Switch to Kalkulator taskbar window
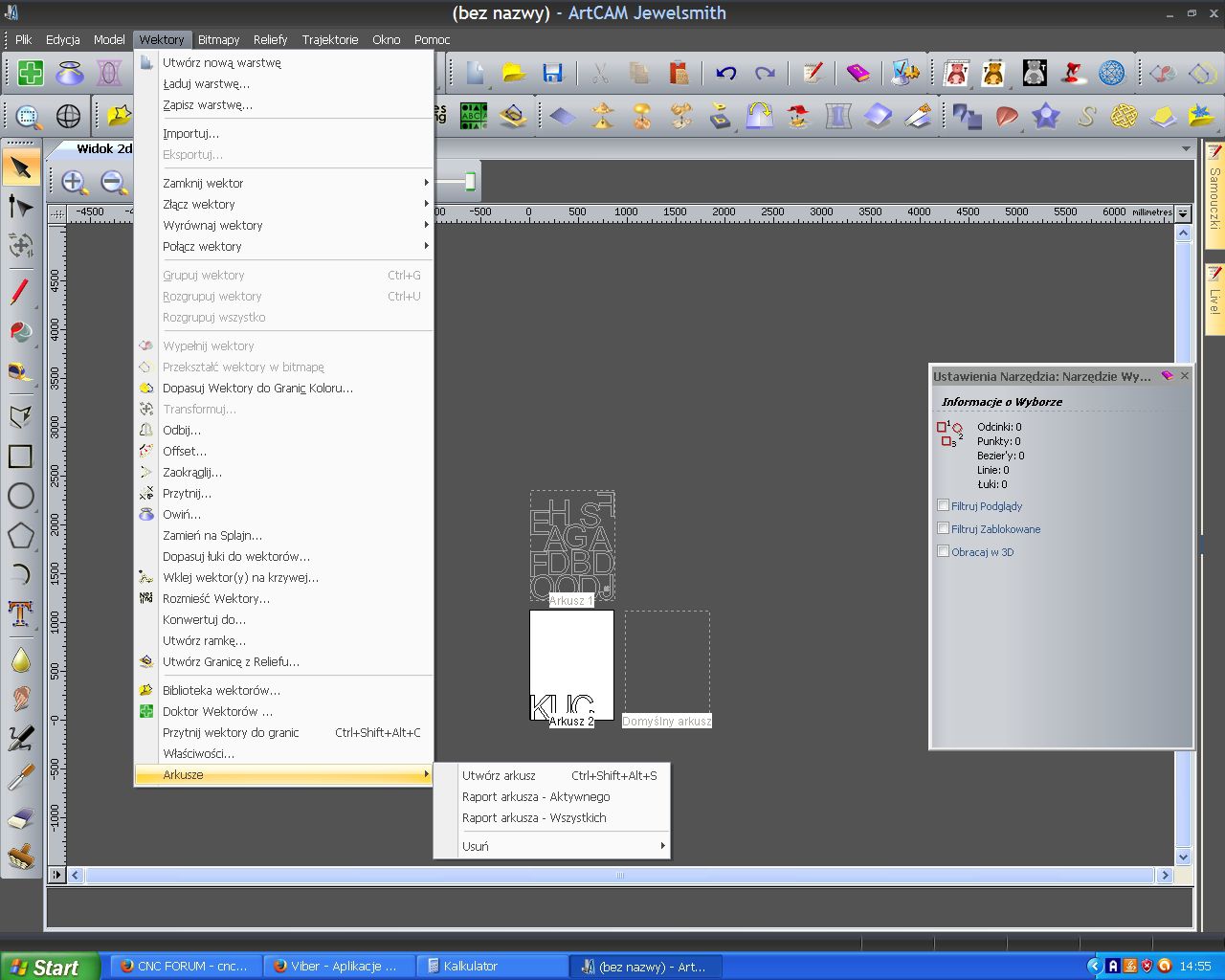The height and width of the screenshot is (980, 1225). pos(492,967)
